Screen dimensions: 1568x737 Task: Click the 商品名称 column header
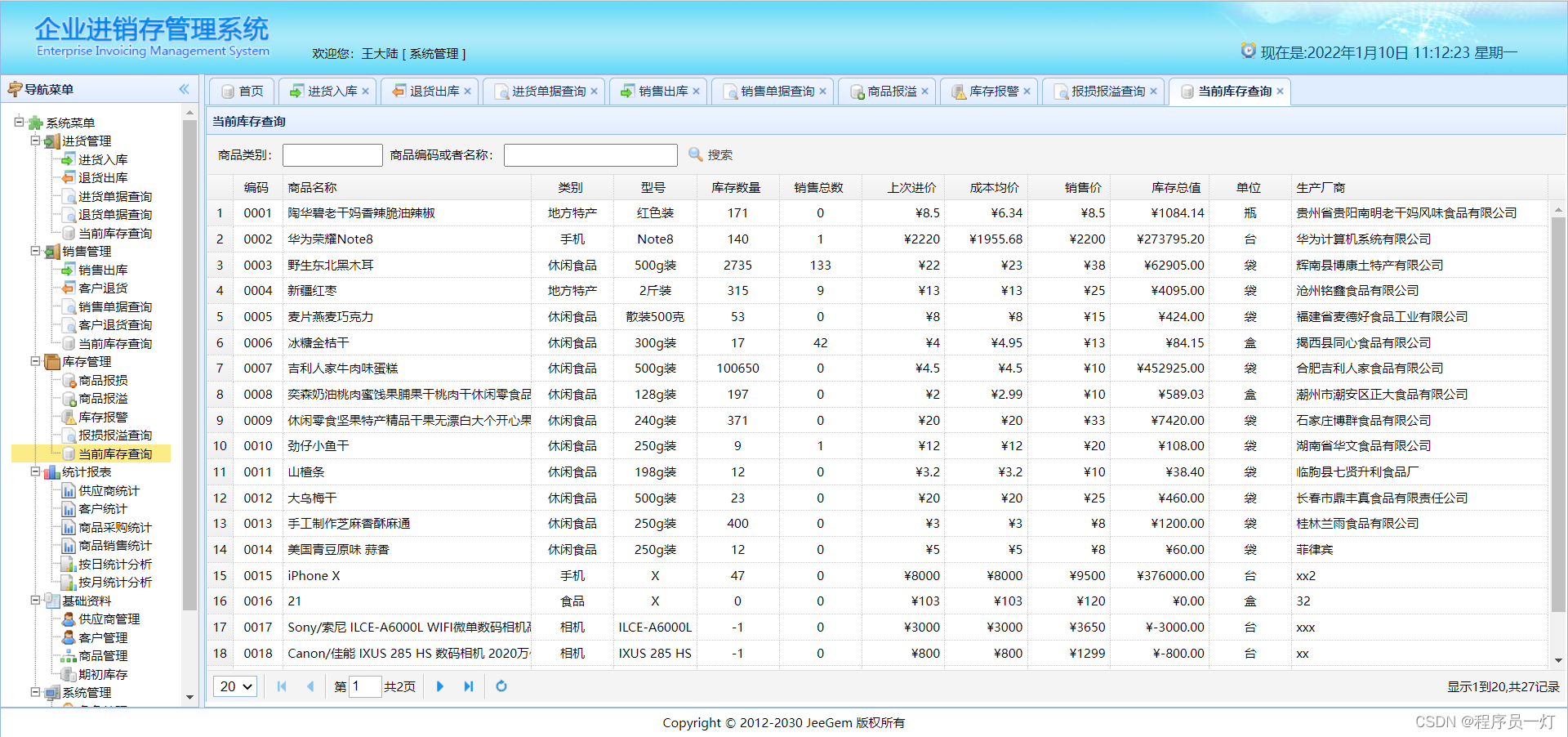pos(406,187)
